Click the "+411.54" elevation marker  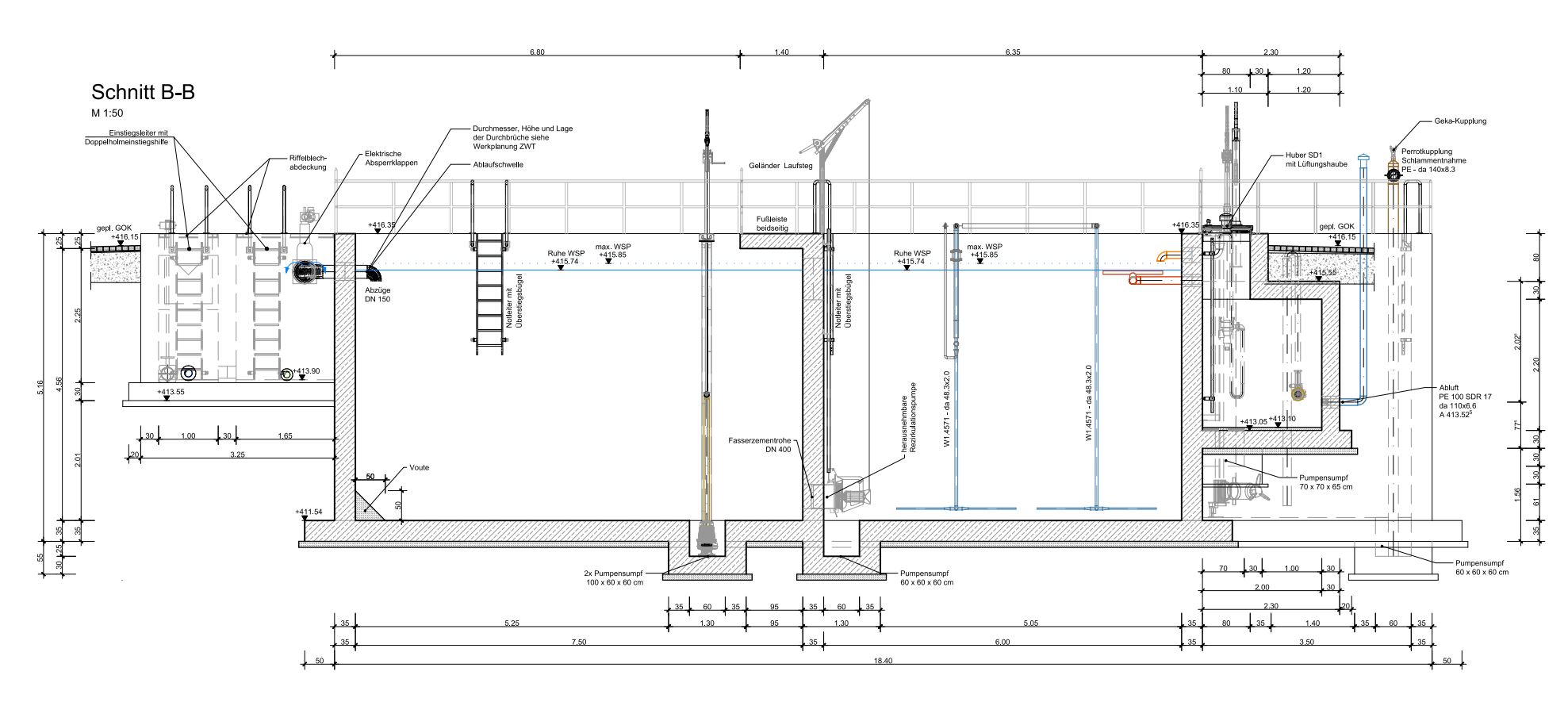pos(309,512)
